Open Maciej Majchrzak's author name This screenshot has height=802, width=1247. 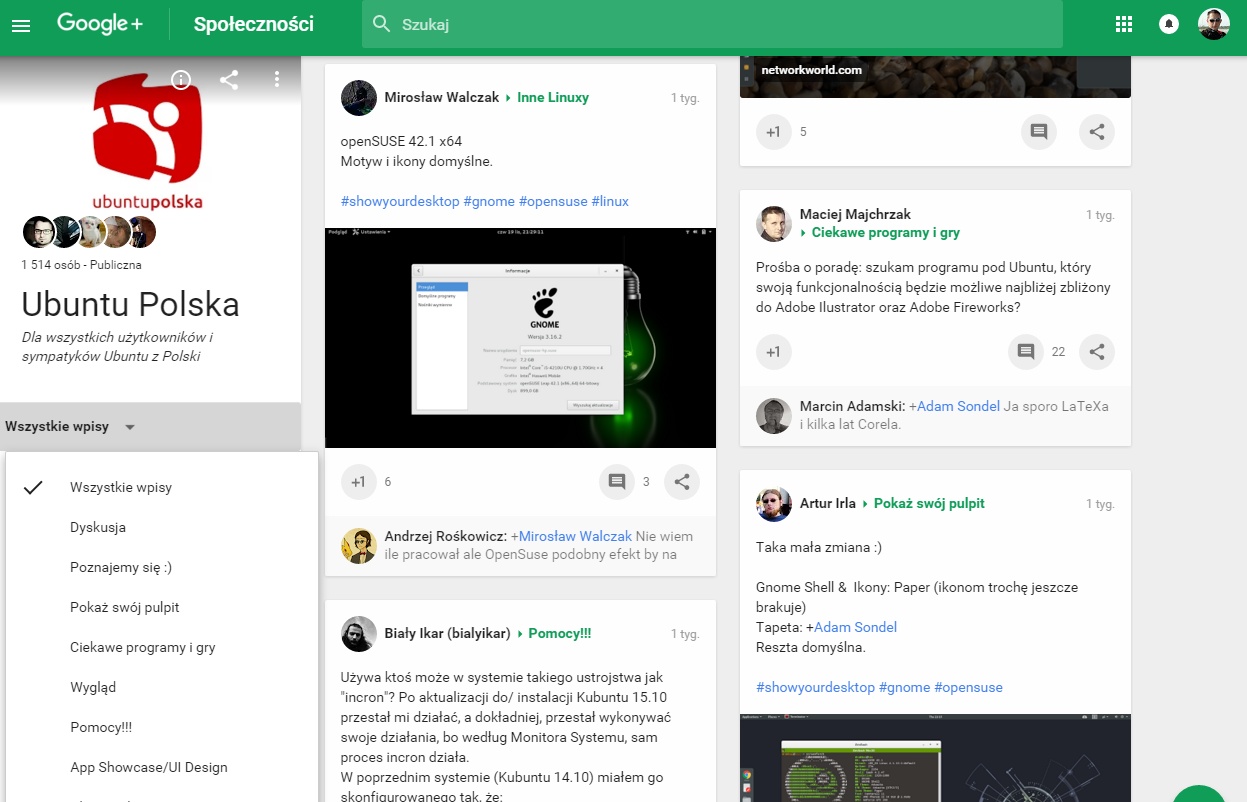pyautogui.click(x=855, y=214)
